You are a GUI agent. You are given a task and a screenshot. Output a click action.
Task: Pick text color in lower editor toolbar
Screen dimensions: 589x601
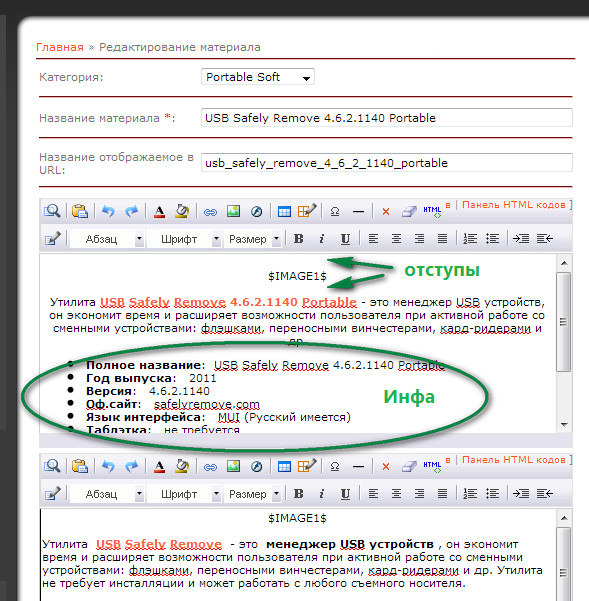(x=159, y=466)
